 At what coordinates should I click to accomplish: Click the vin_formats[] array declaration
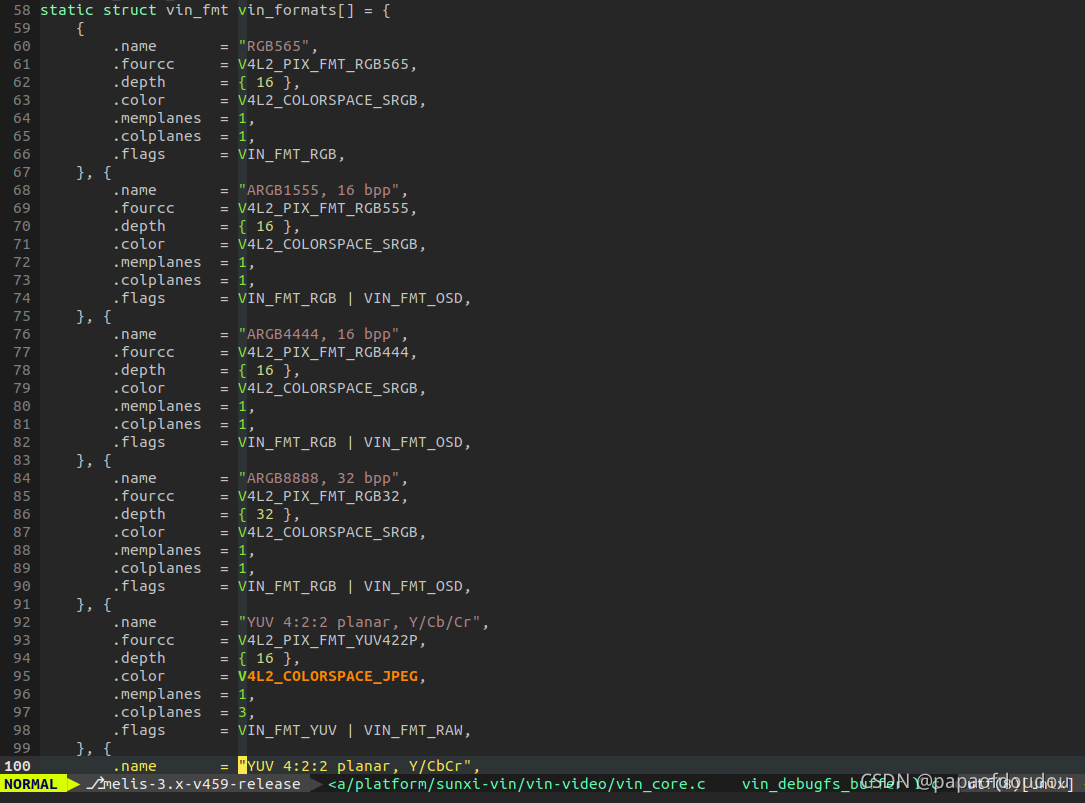(x=296, y=10)
